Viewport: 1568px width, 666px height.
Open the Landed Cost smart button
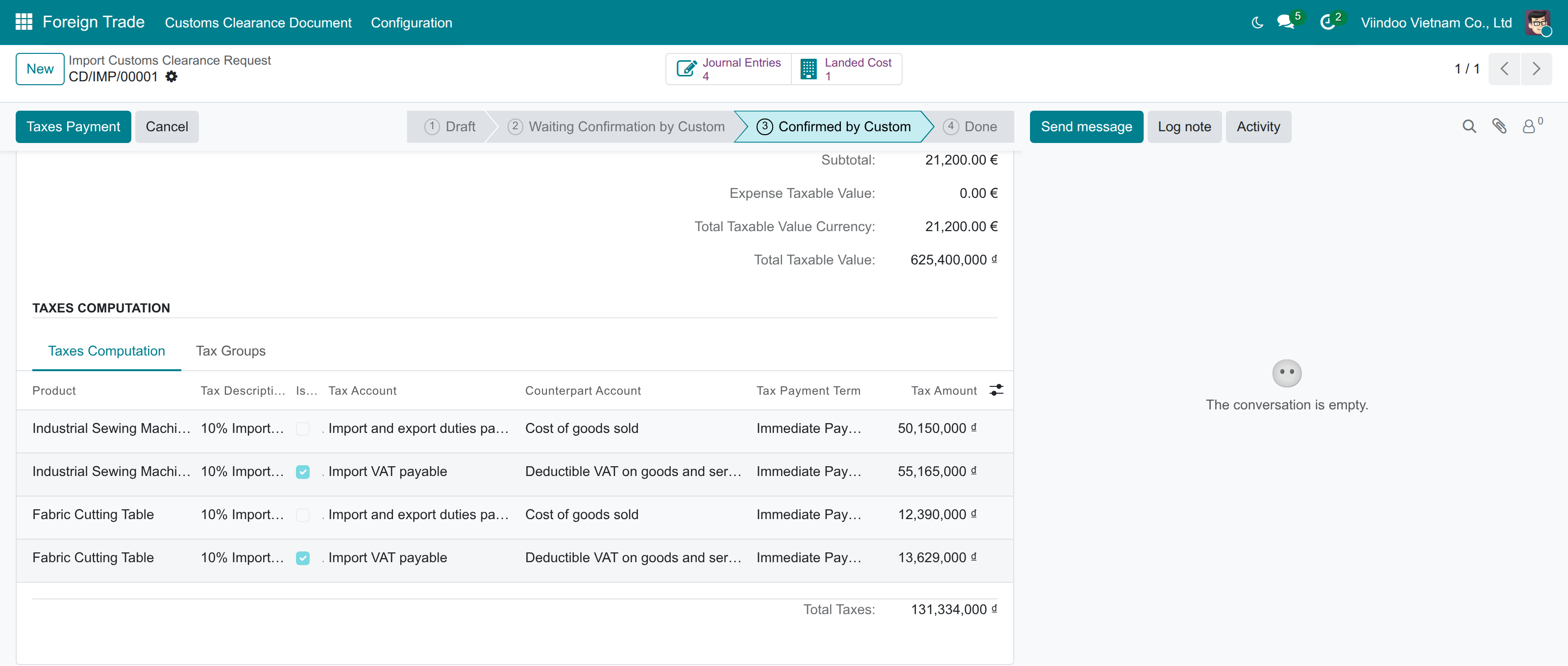click(847, 69)
